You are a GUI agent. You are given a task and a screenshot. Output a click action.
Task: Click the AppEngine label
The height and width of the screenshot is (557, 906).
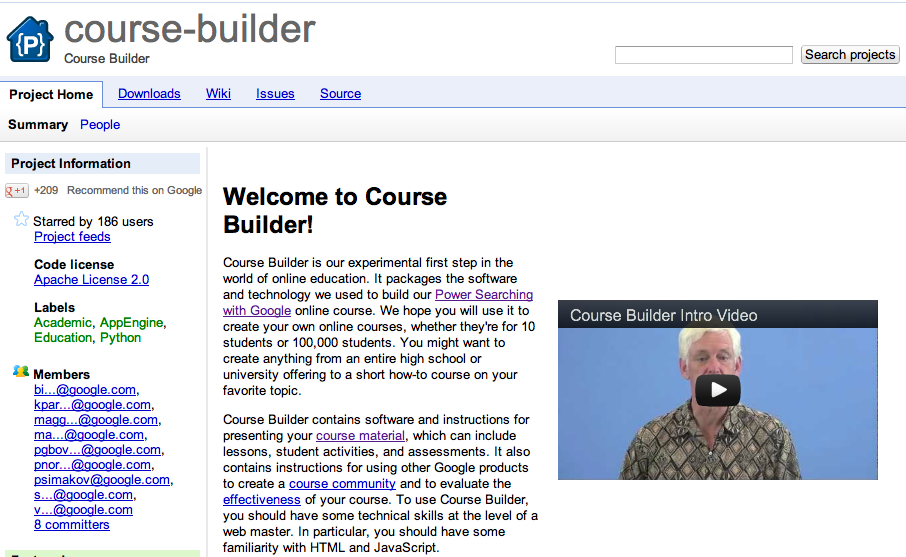[x=132, y=322]
